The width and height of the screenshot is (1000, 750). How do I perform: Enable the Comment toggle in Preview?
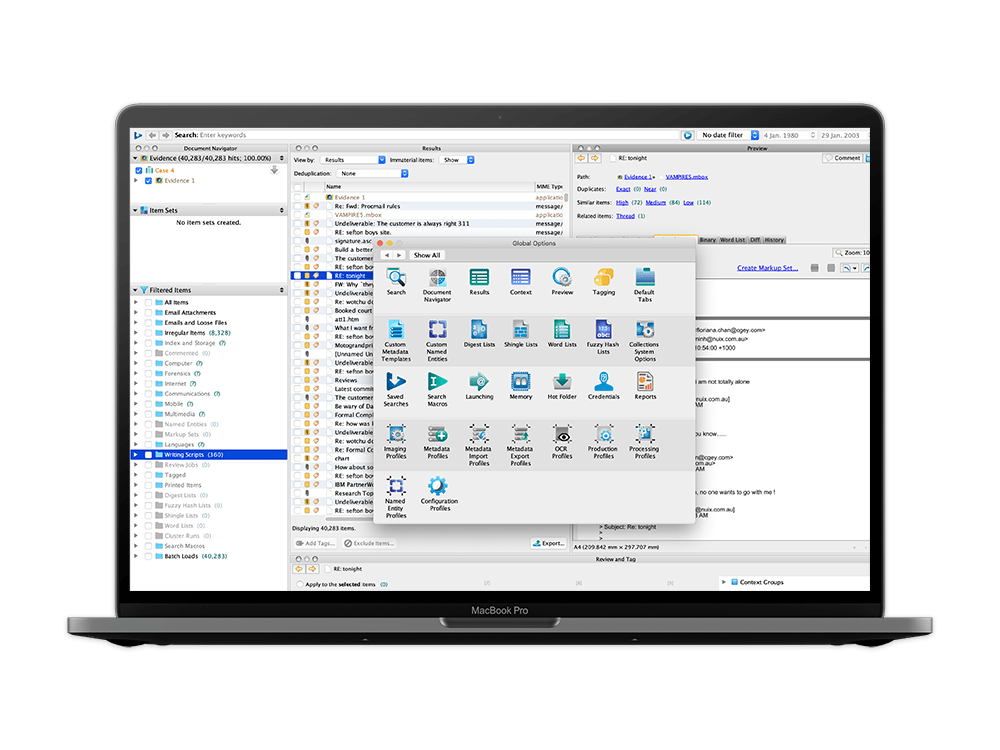[844, 158]
